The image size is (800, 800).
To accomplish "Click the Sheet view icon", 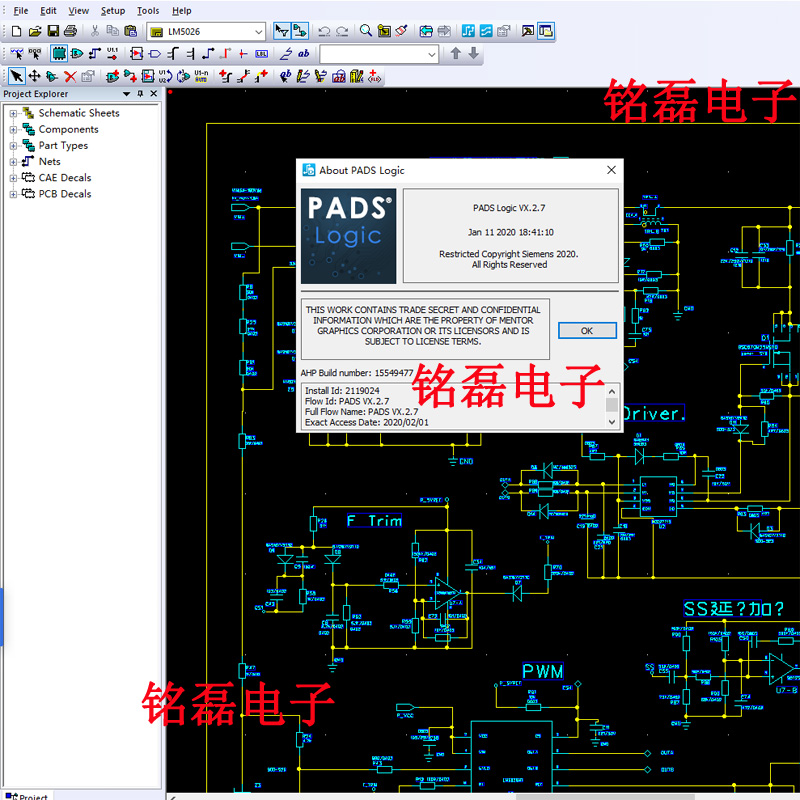I will click(x=384, y=31).
